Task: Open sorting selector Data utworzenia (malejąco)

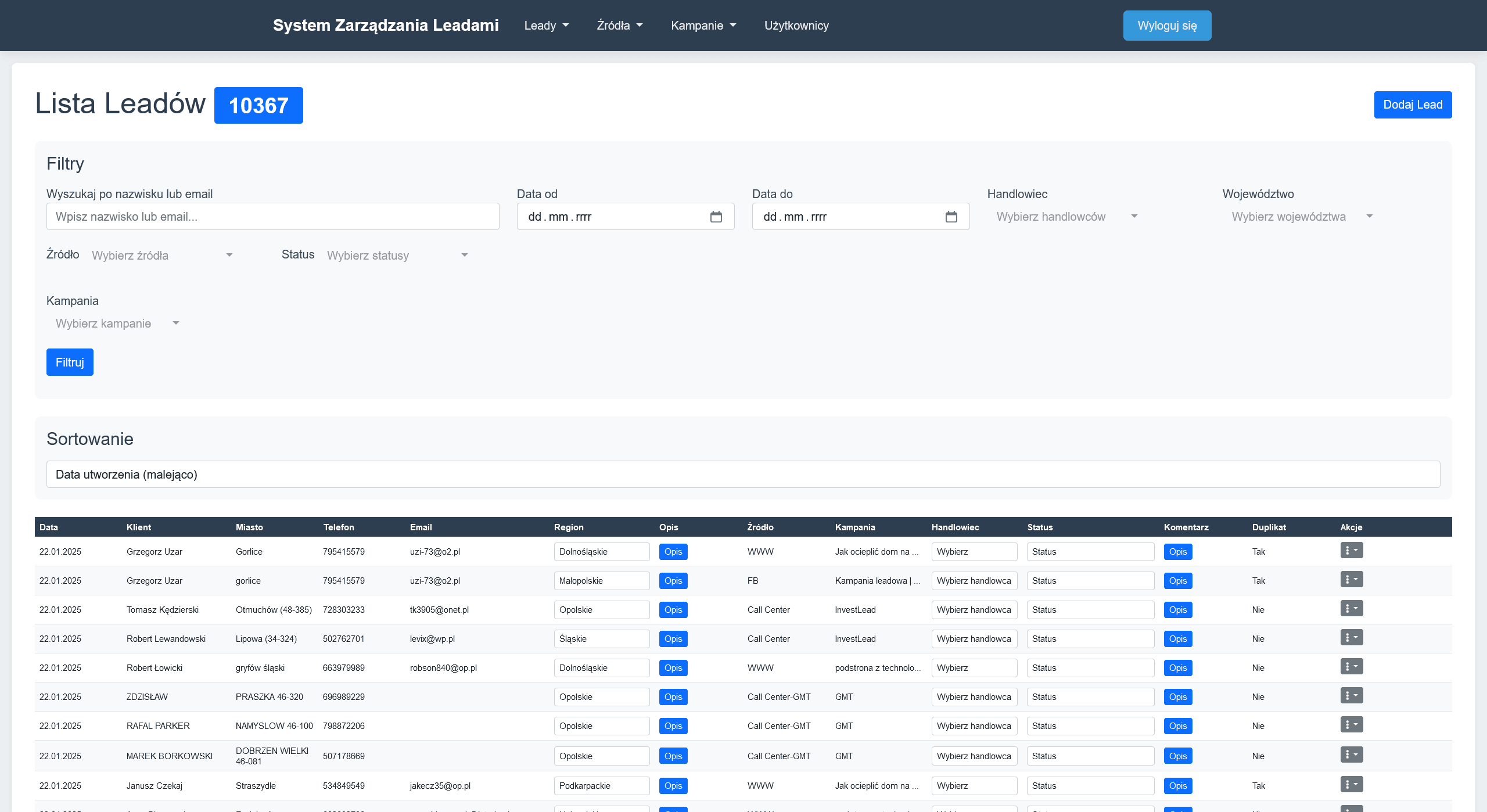Action: (x=743, y=475)
